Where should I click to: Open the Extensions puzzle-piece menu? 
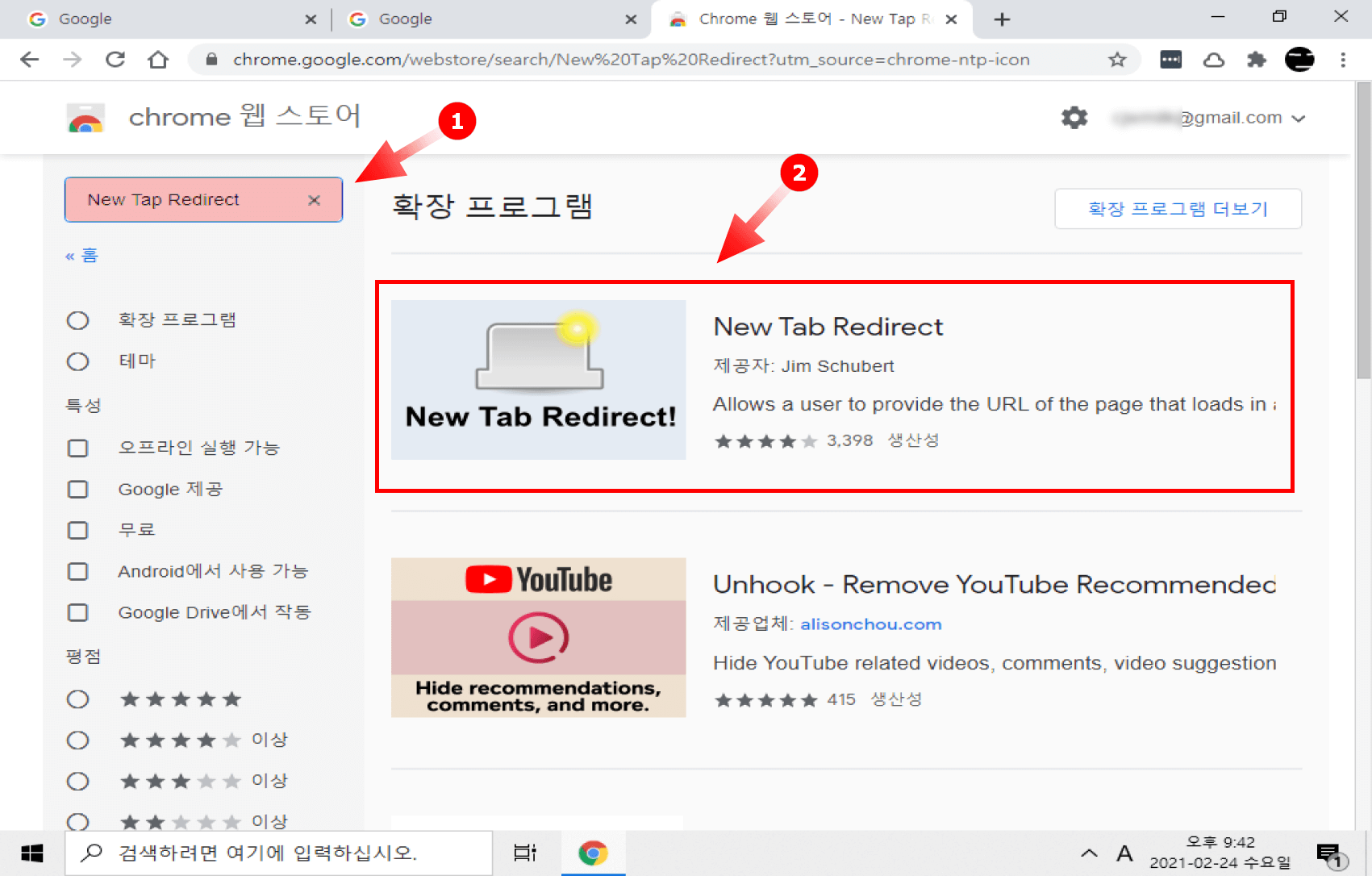pos(1257,60)
